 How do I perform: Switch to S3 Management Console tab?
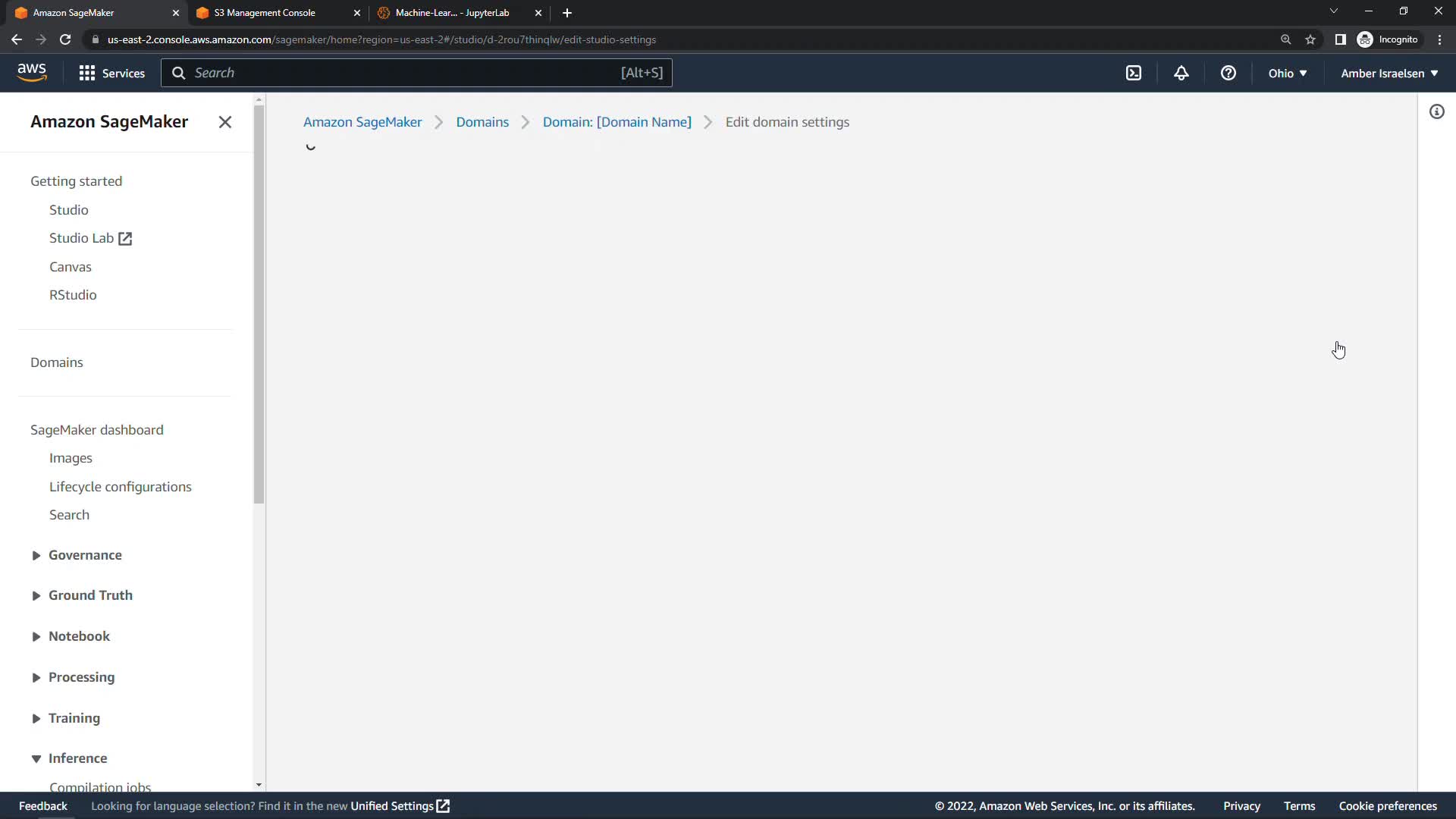coord(265,13)
